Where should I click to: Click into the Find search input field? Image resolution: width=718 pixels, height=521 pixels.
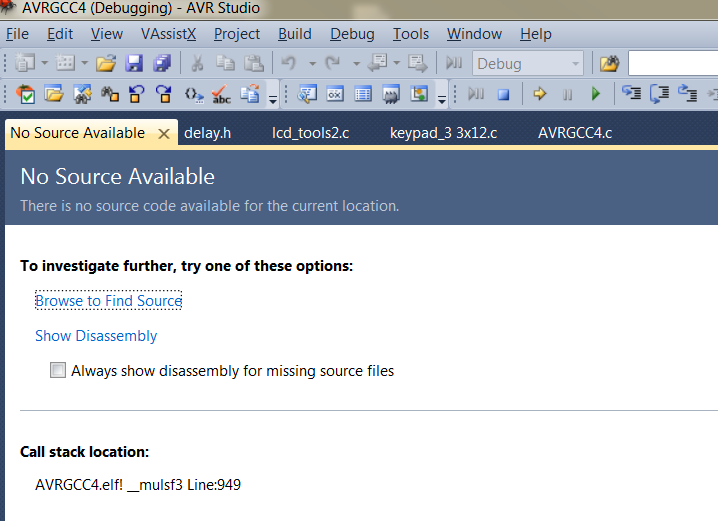(673, 63)
